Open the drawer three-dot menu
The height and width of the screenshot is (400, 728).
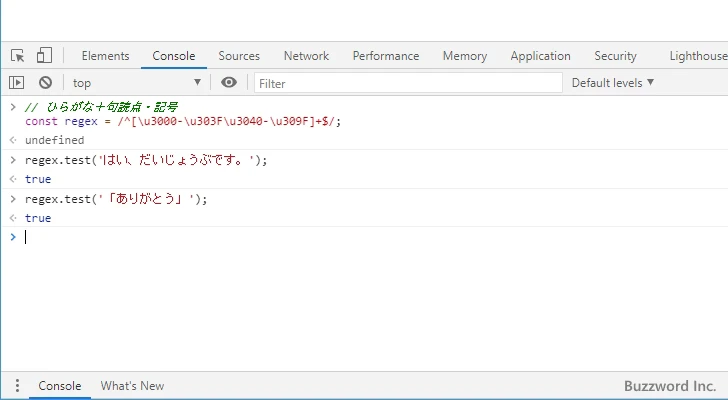point(16,386)
